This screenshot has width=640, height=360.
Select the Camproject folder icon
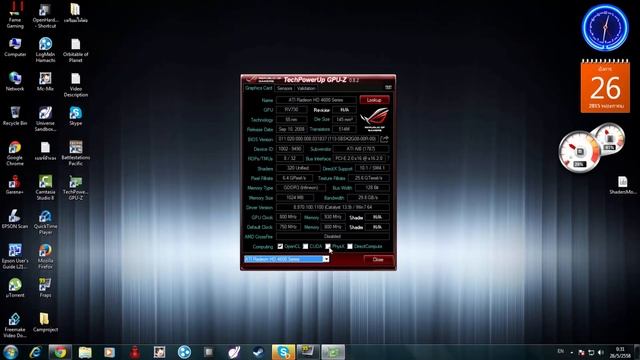click(x=45, y=322)
